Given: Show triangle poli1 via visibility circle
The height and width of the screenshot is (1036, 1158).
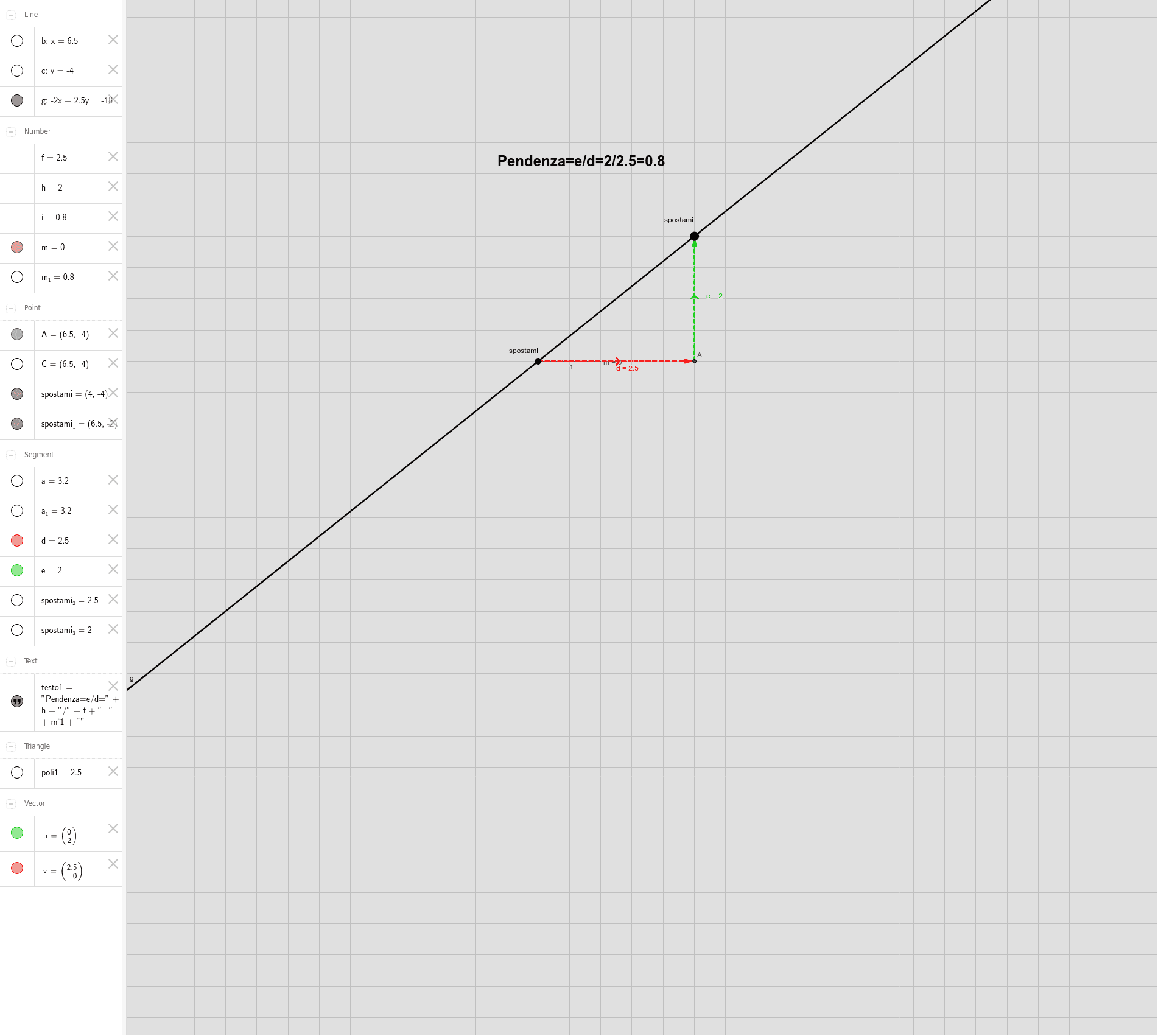Looking at the screenshot, I should (x=17, y=772).
